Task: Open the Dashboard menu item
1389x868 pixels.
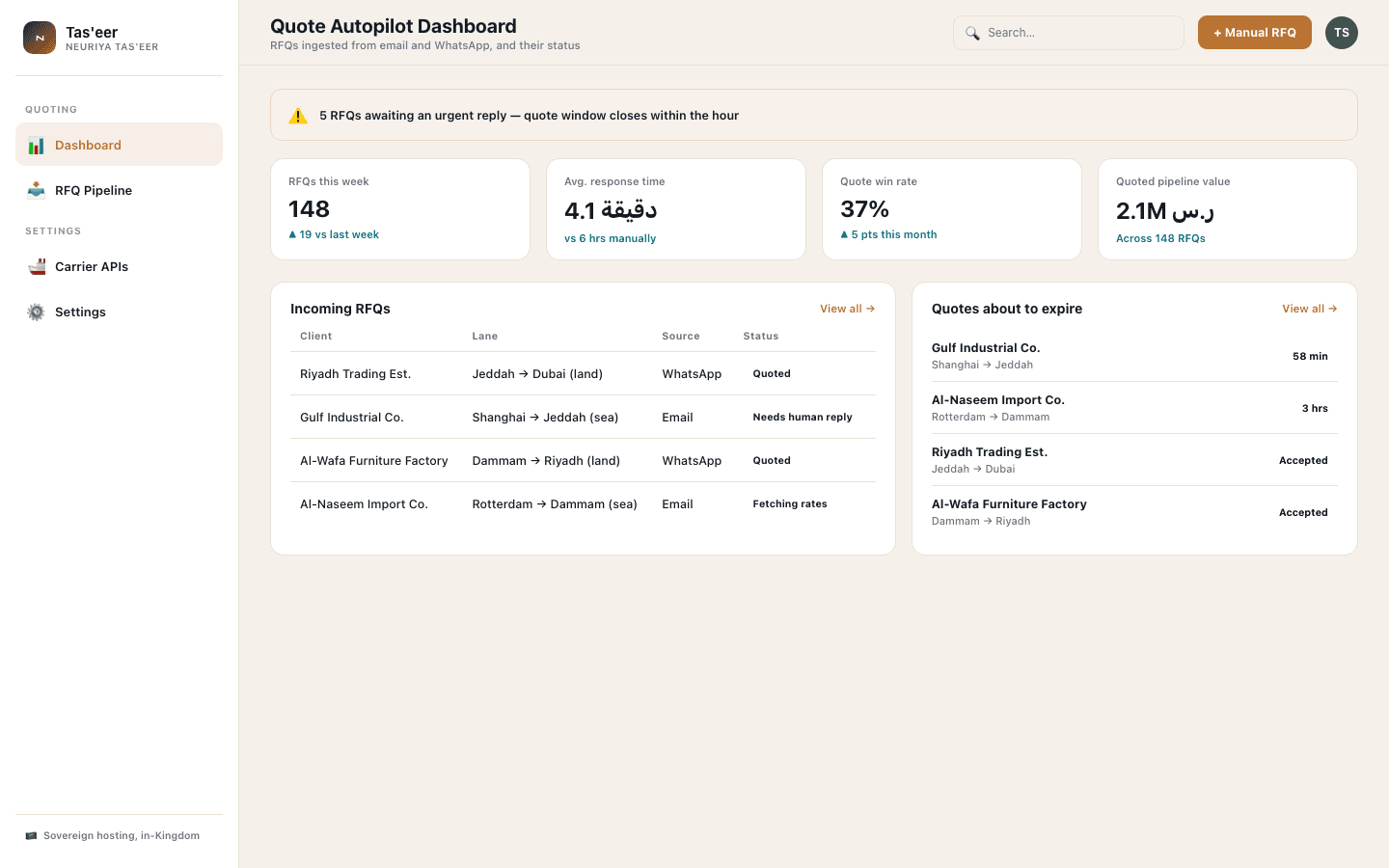Action: pyautogui.click(x=120, y=145)
